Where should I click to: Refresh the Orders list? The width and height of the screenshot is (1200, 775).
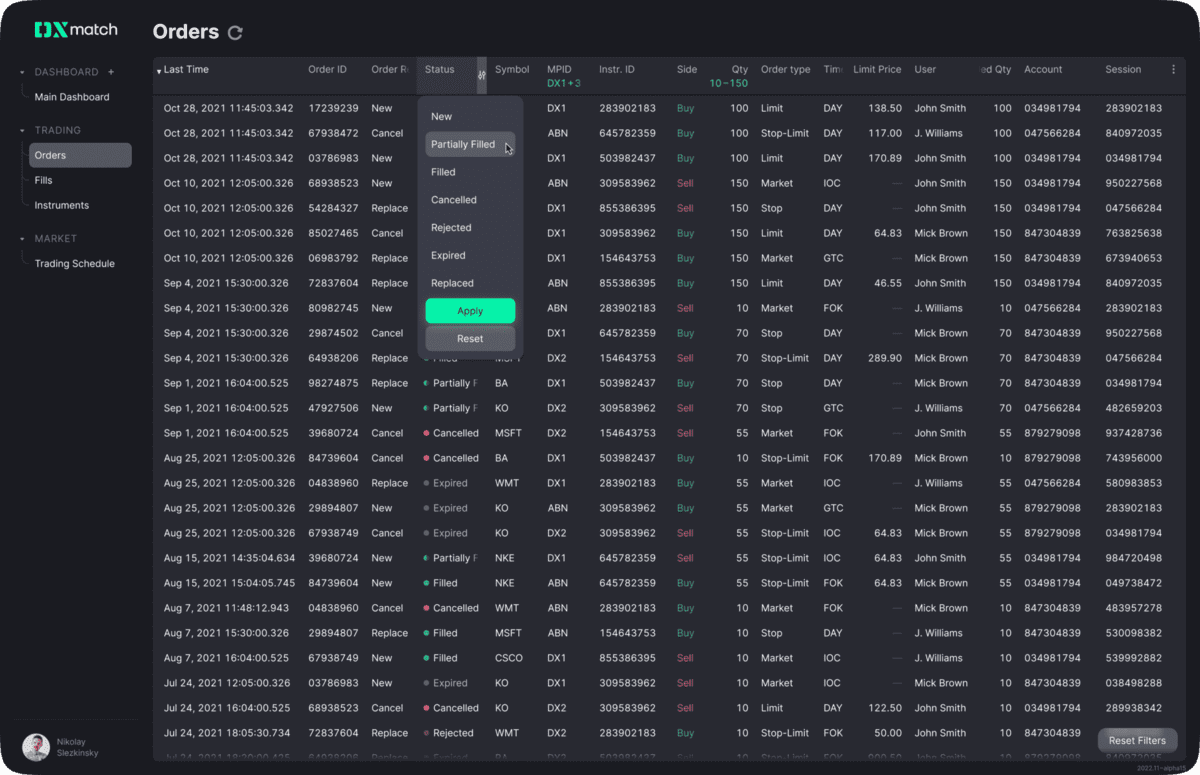coord(235,32)
